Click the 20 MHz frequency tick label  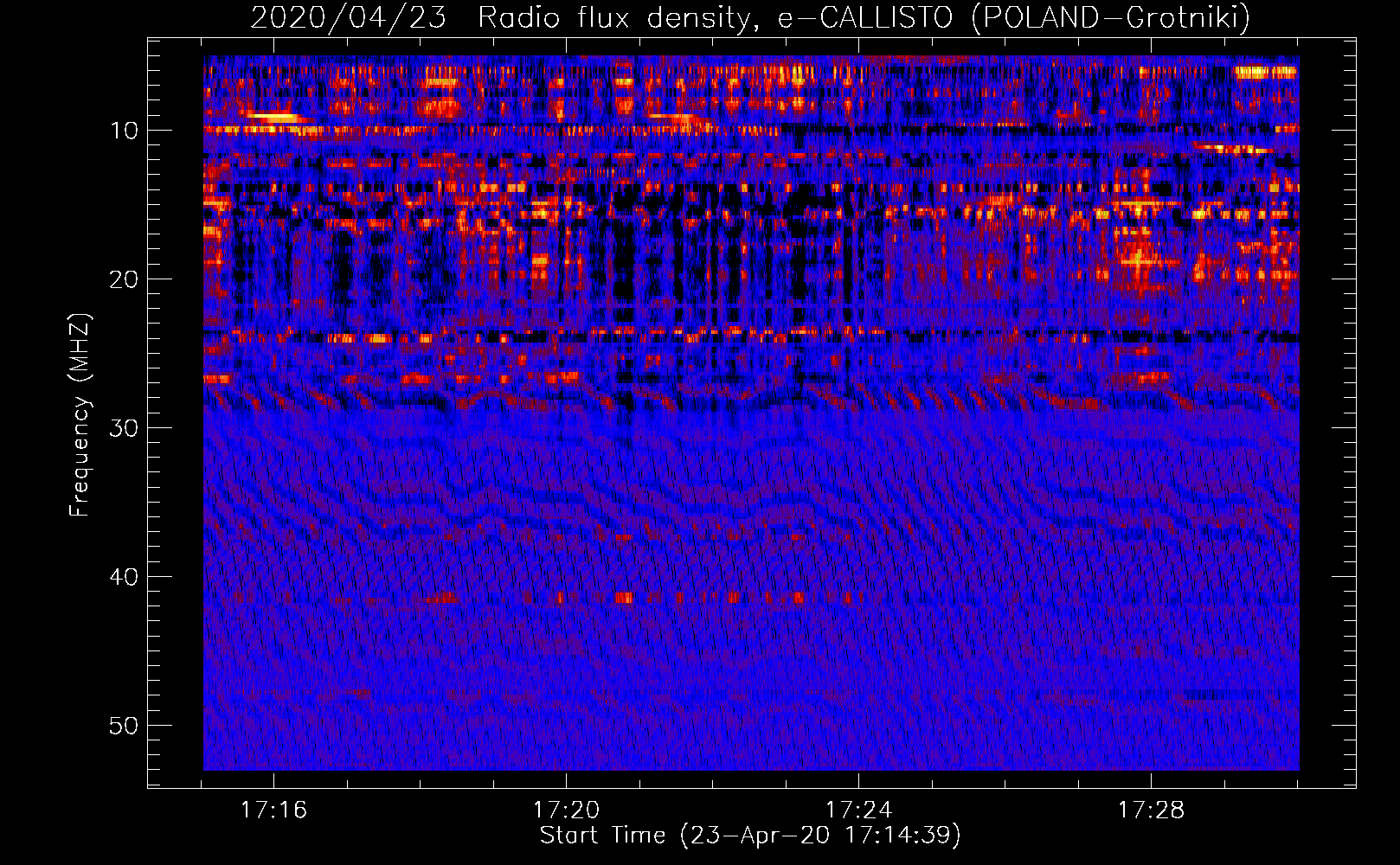pyautogui.click(x=125, y=279)
